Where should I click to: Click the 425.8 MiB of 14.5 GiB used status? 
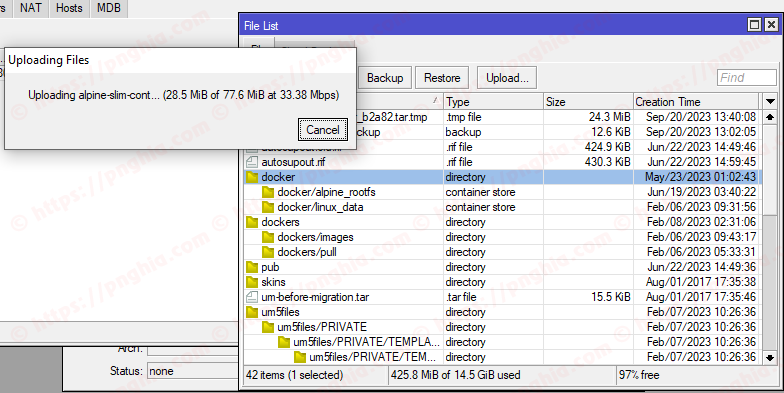tap(456, 375)
